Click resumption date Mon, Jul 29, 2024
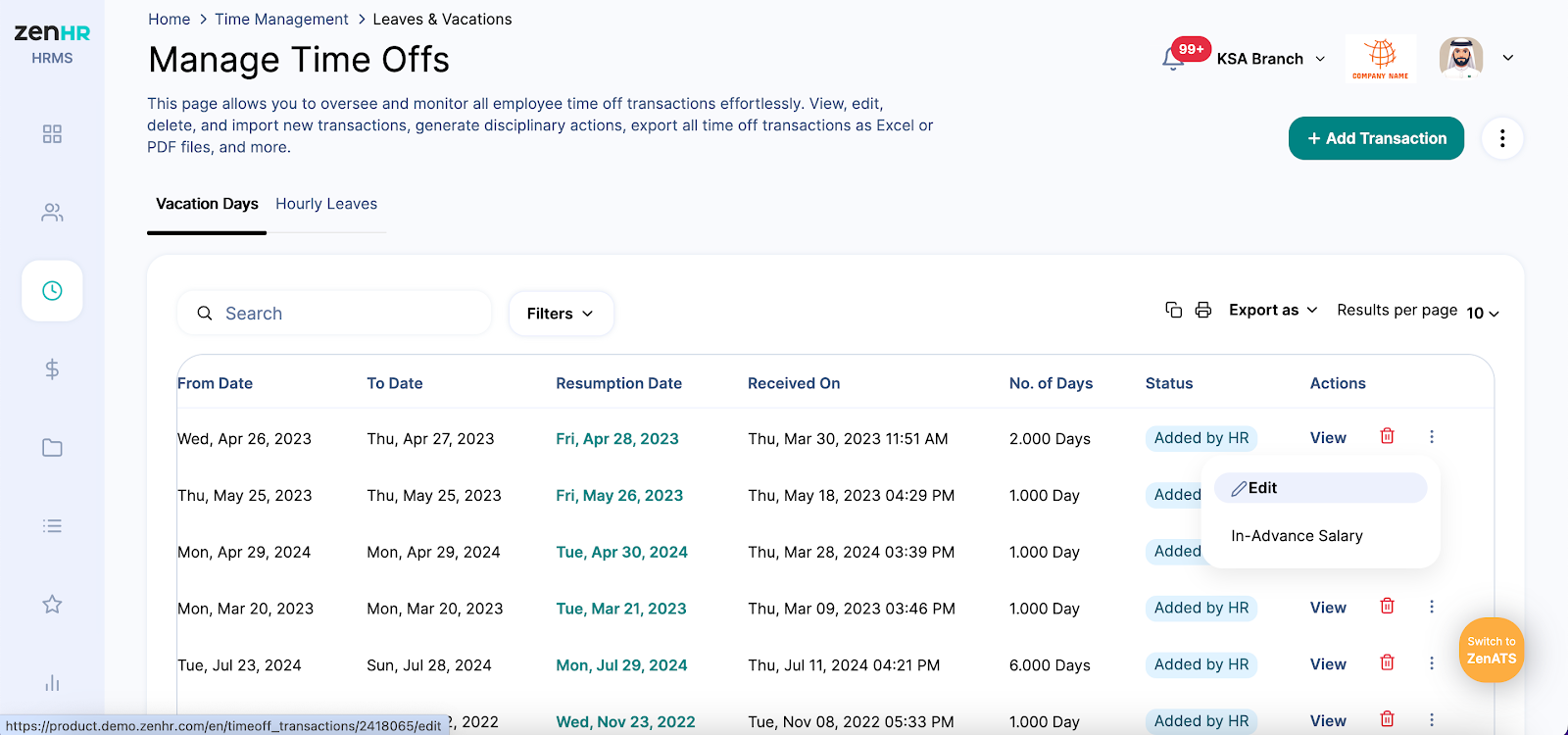This screenshot has height=735, width=1568. pos(621,665)
